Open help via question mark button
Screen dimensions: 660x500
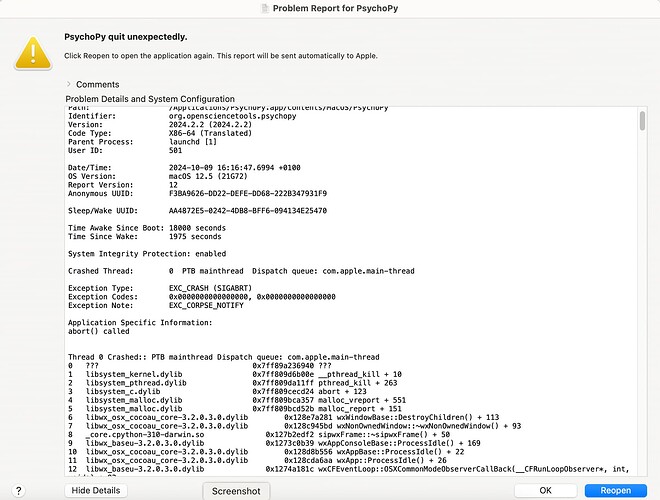(18, 491)
